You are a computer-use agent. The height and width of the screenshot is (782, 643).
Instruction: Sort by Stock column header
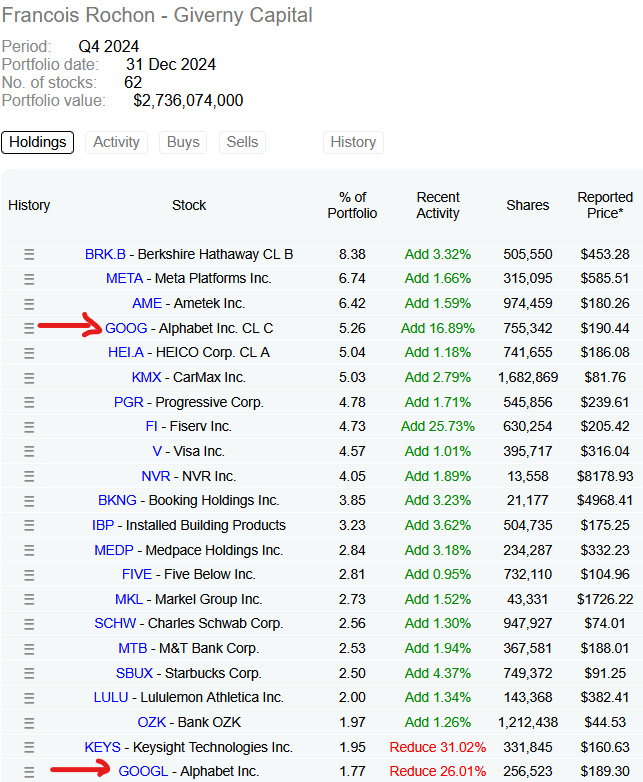189,205
